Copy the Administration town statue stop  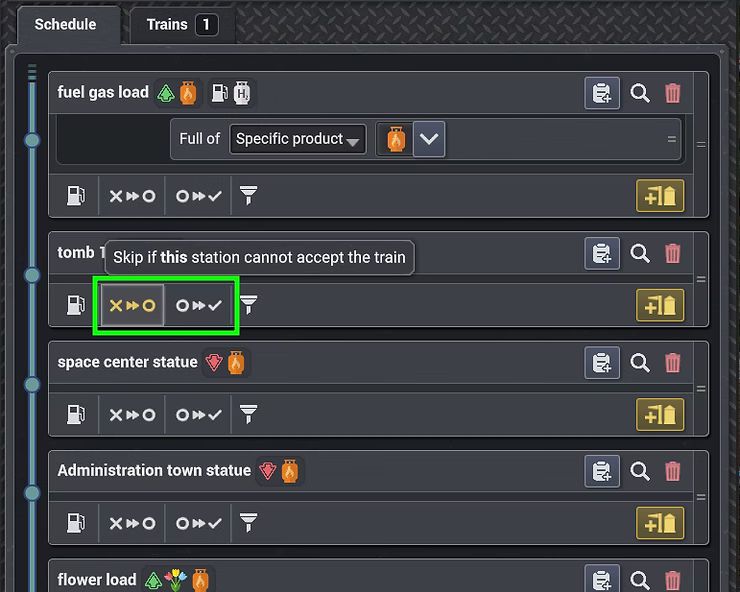coord(602,471)
